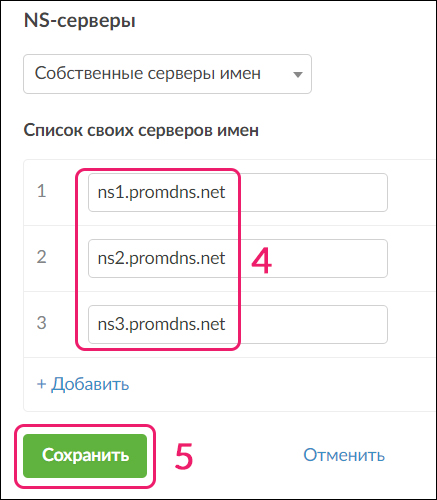
Task: Click the "NS-серверы" section heading
Action: tap(80, 21)
